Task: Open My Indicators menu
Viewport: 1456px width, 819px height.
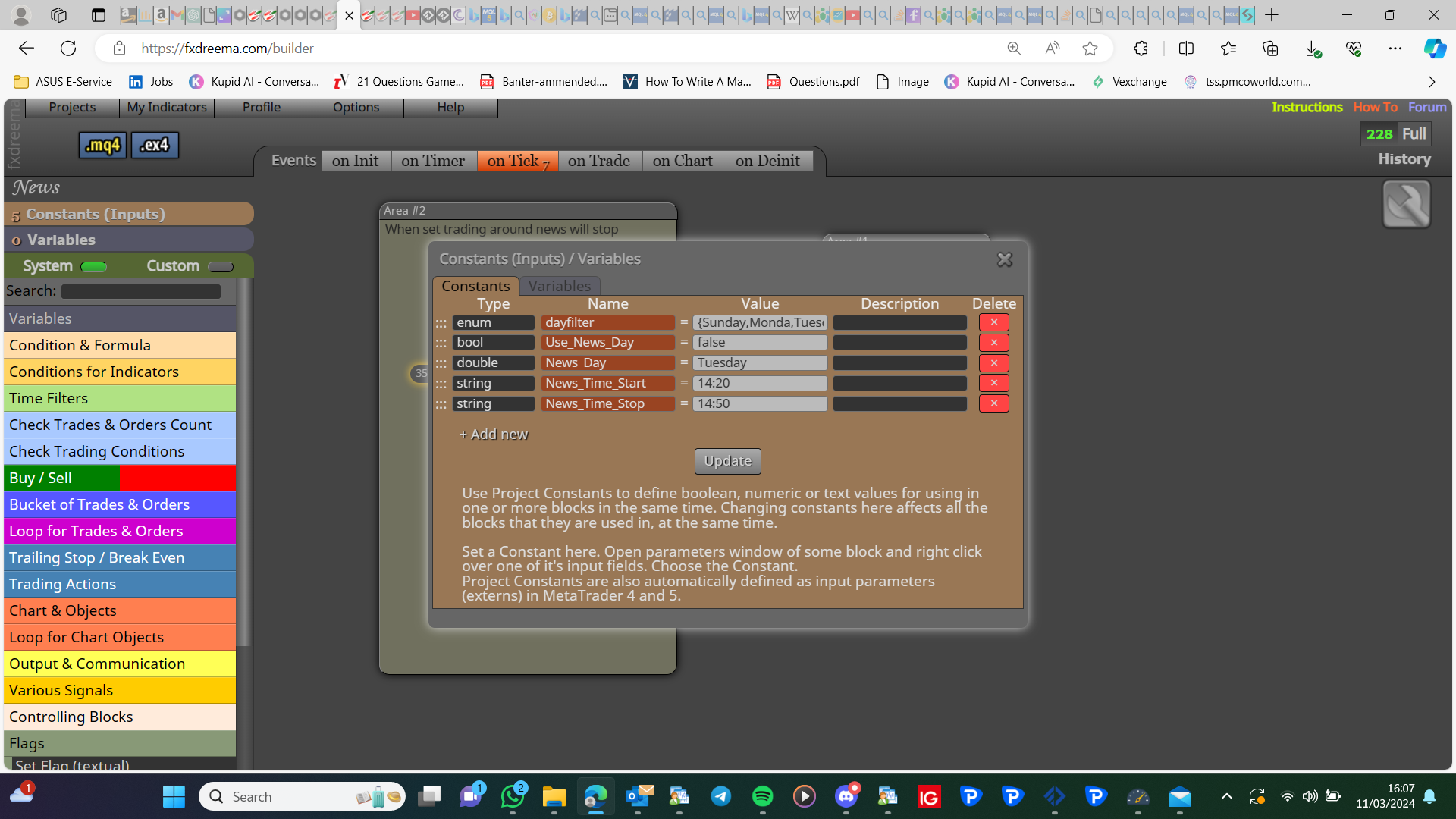Action: 167,107
